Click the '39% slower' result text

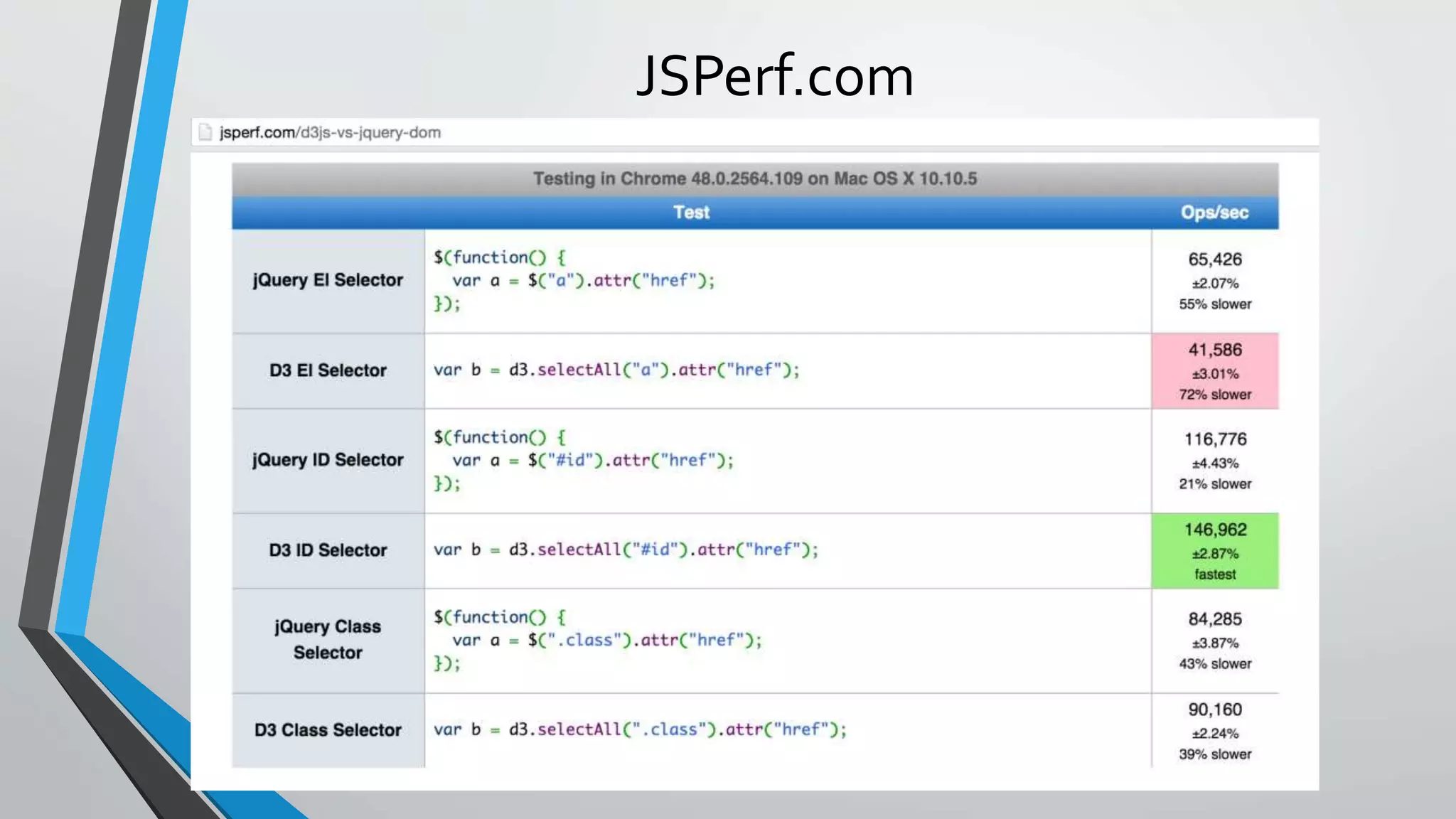(x=1215, y=754)
